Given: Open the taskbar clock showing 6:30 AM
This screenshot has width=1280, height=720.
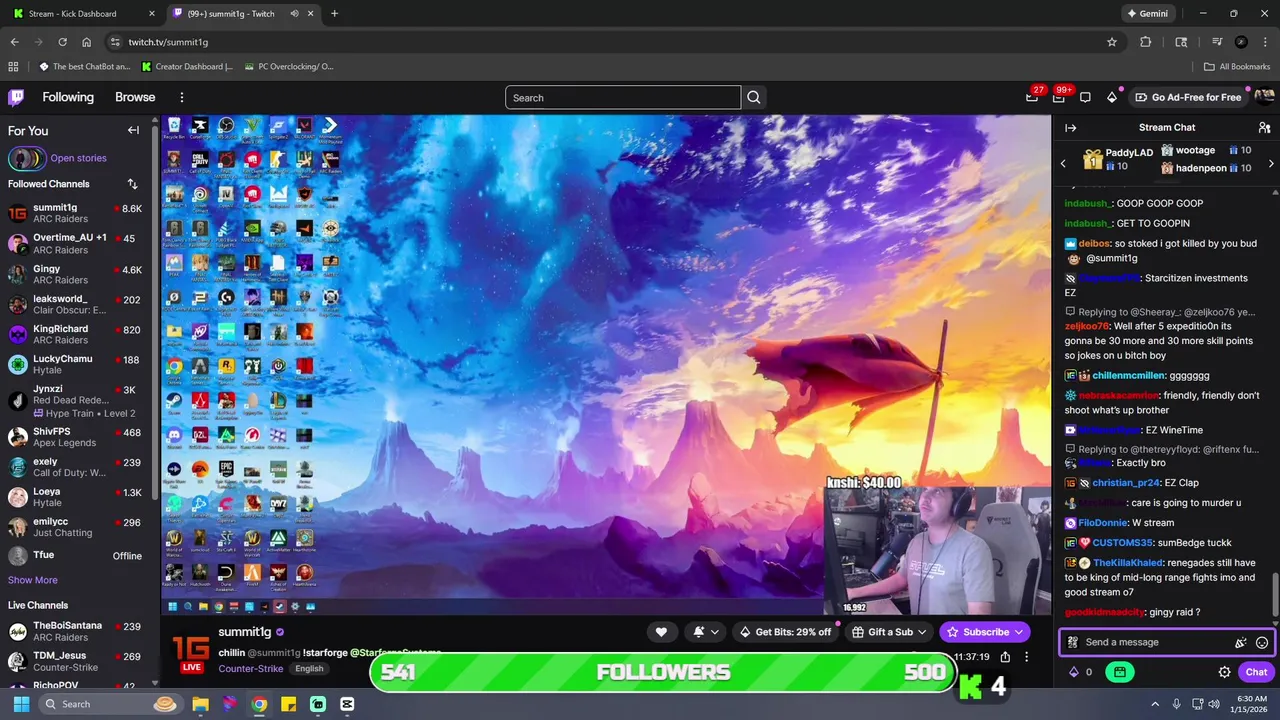Looking at the screenshot, I should [1251, 704].
